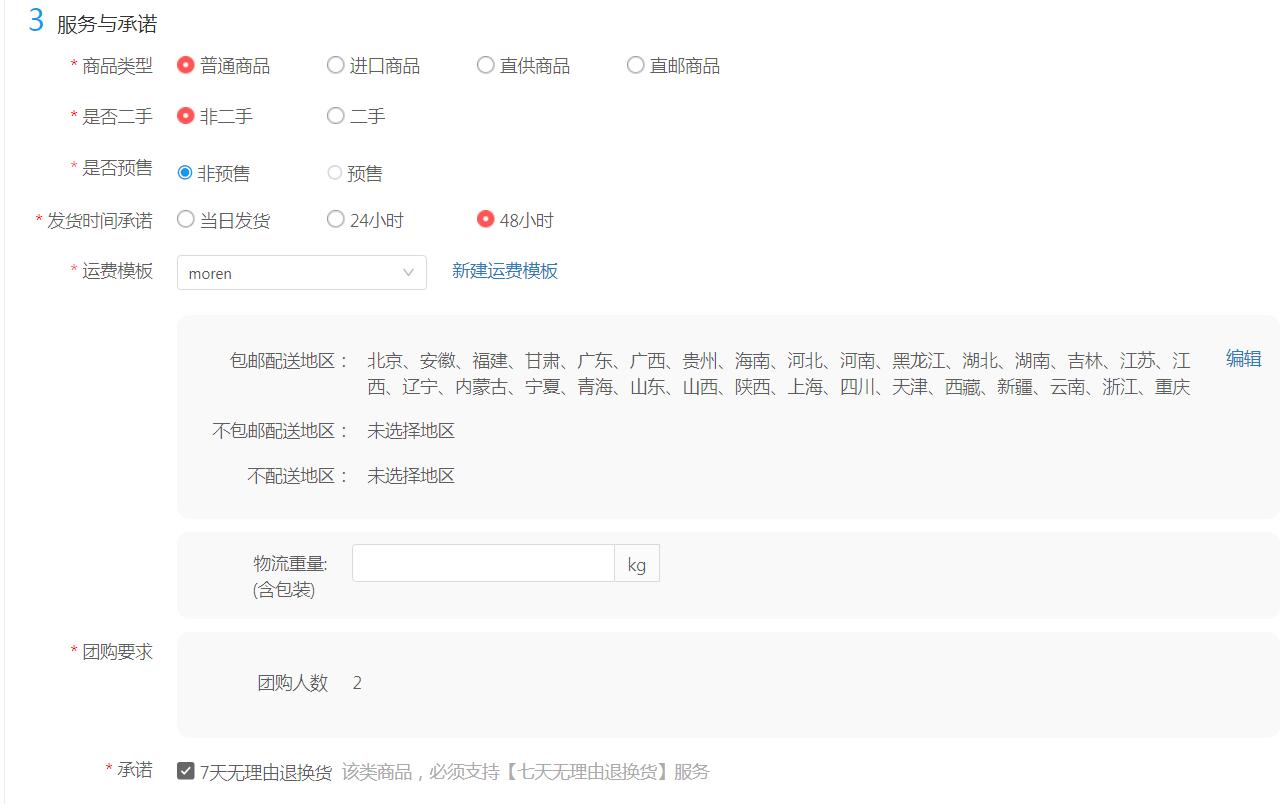Select 普通商品 product type

click(185, 65)
